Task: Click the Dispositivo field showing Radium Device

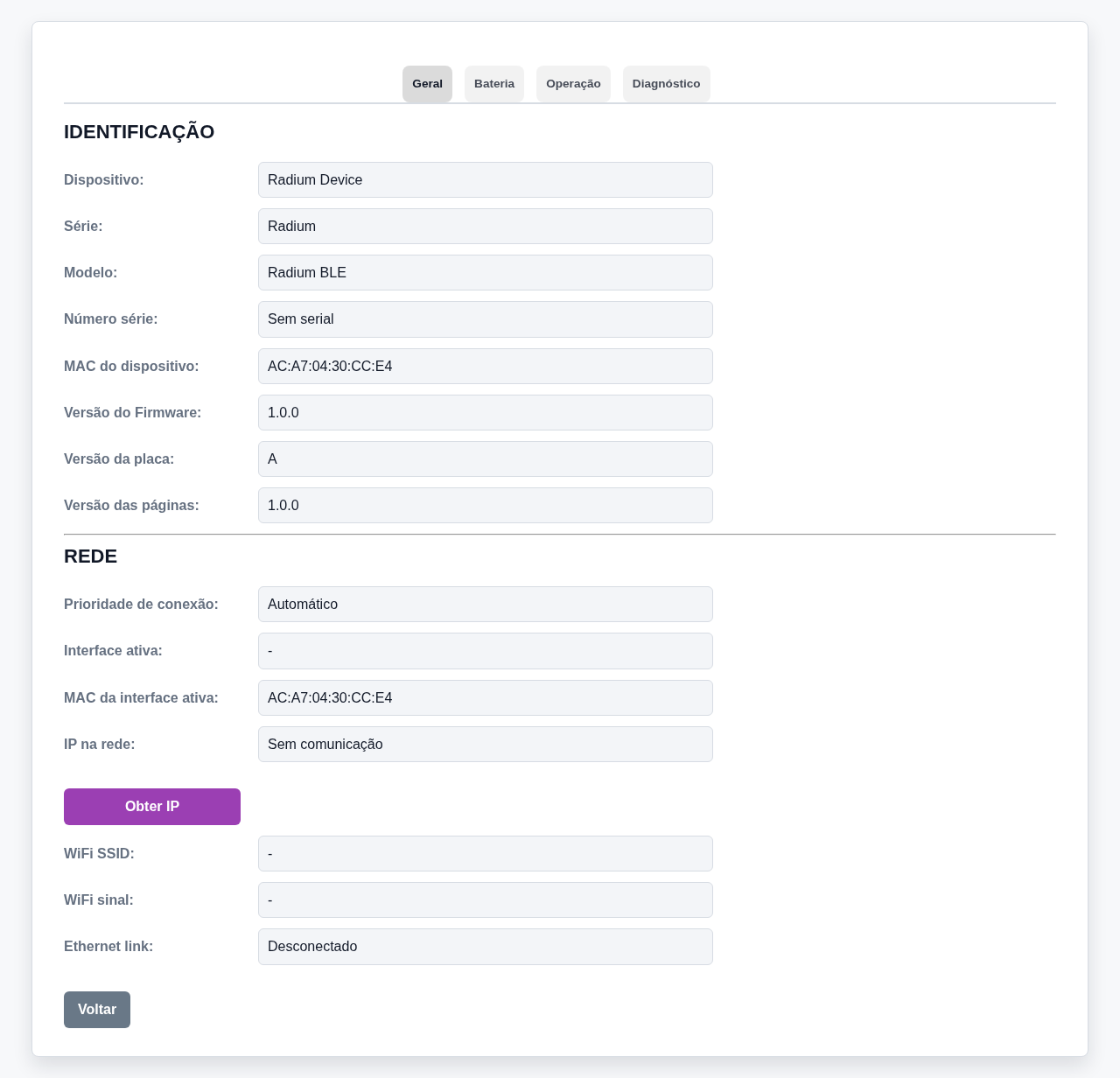Action: tap(486, 179)
